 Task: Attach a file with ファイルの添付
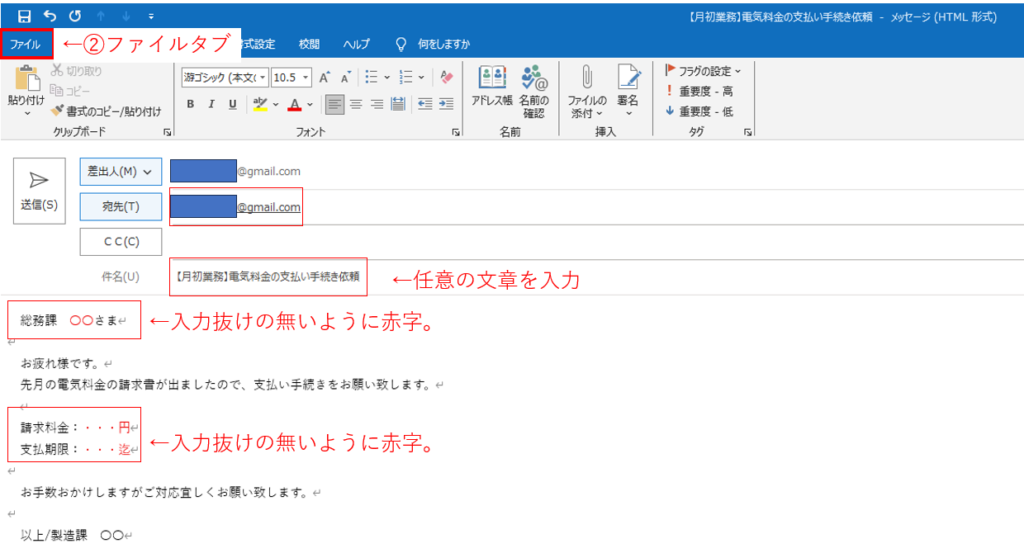(x=587, y=91)
